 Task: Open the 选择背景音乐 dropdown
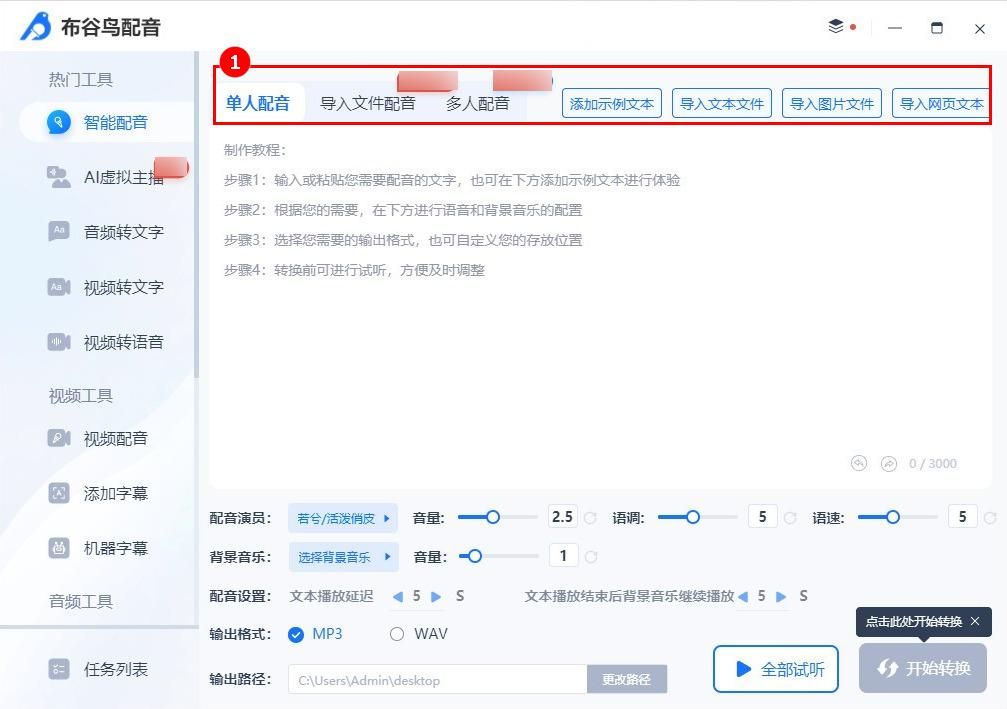click(344, 557)
